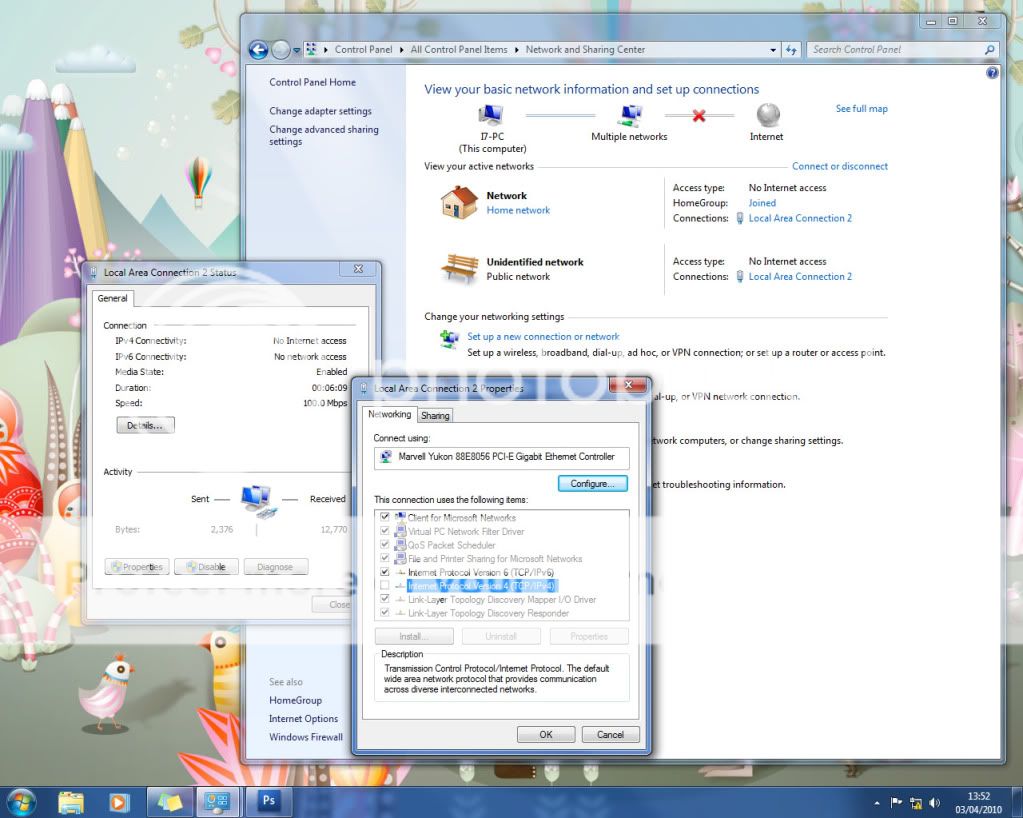Screen dimensions: 1023x818
Task: Open Local Area Connection 2 under Unidentified network
Action: pos(800,277)
